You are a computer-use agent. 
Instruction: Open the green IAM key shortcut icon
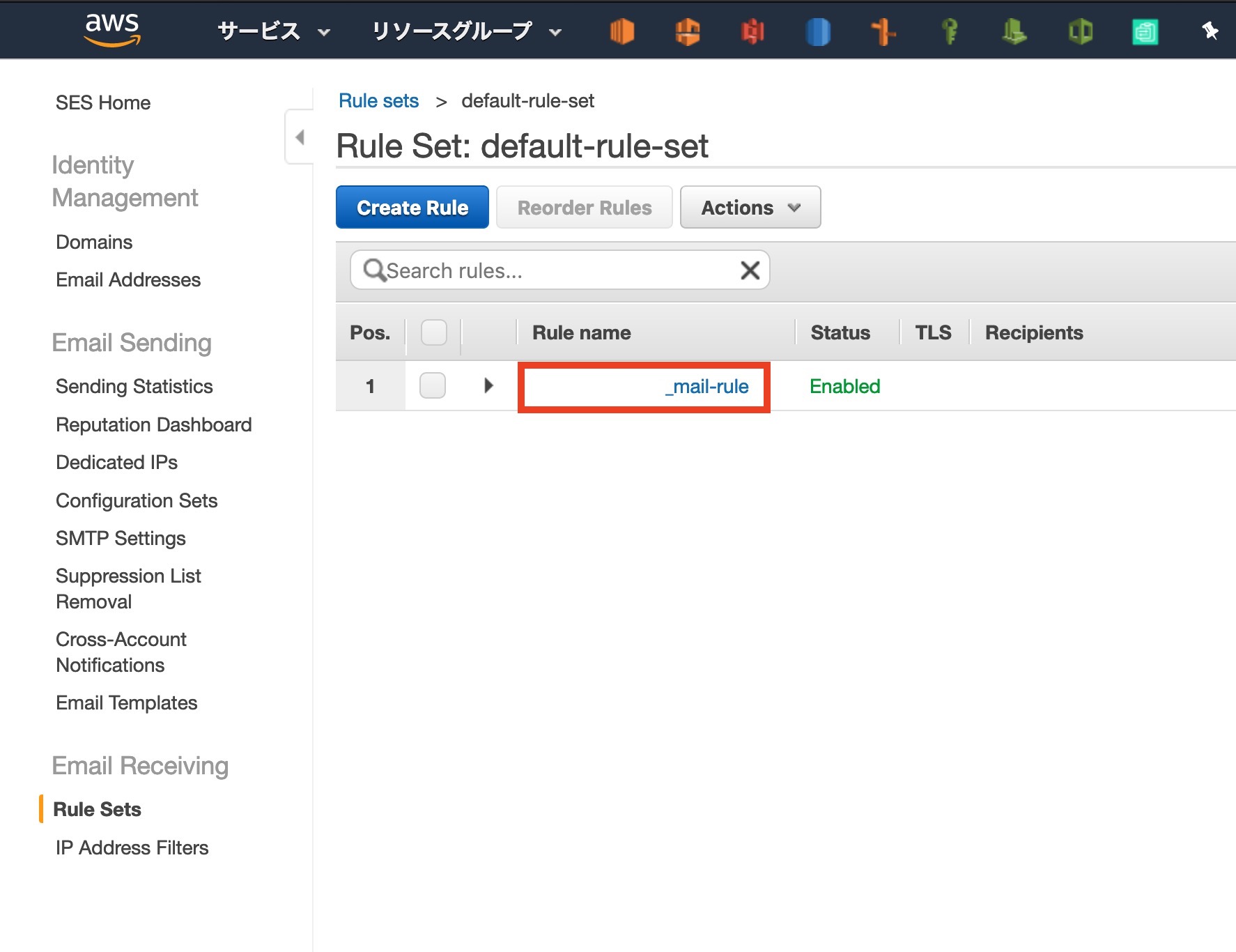coord(949,31)
